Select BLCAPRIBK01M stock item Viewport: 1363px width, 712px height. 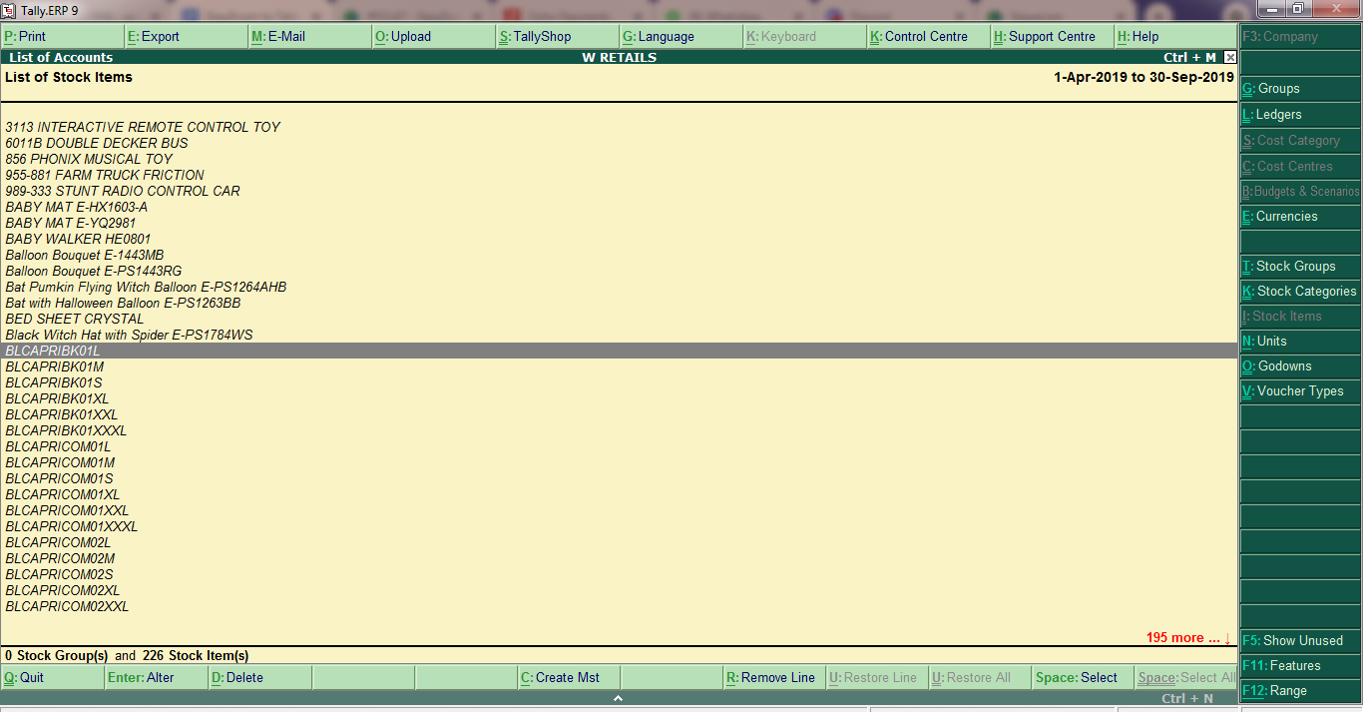coord(55,367)
